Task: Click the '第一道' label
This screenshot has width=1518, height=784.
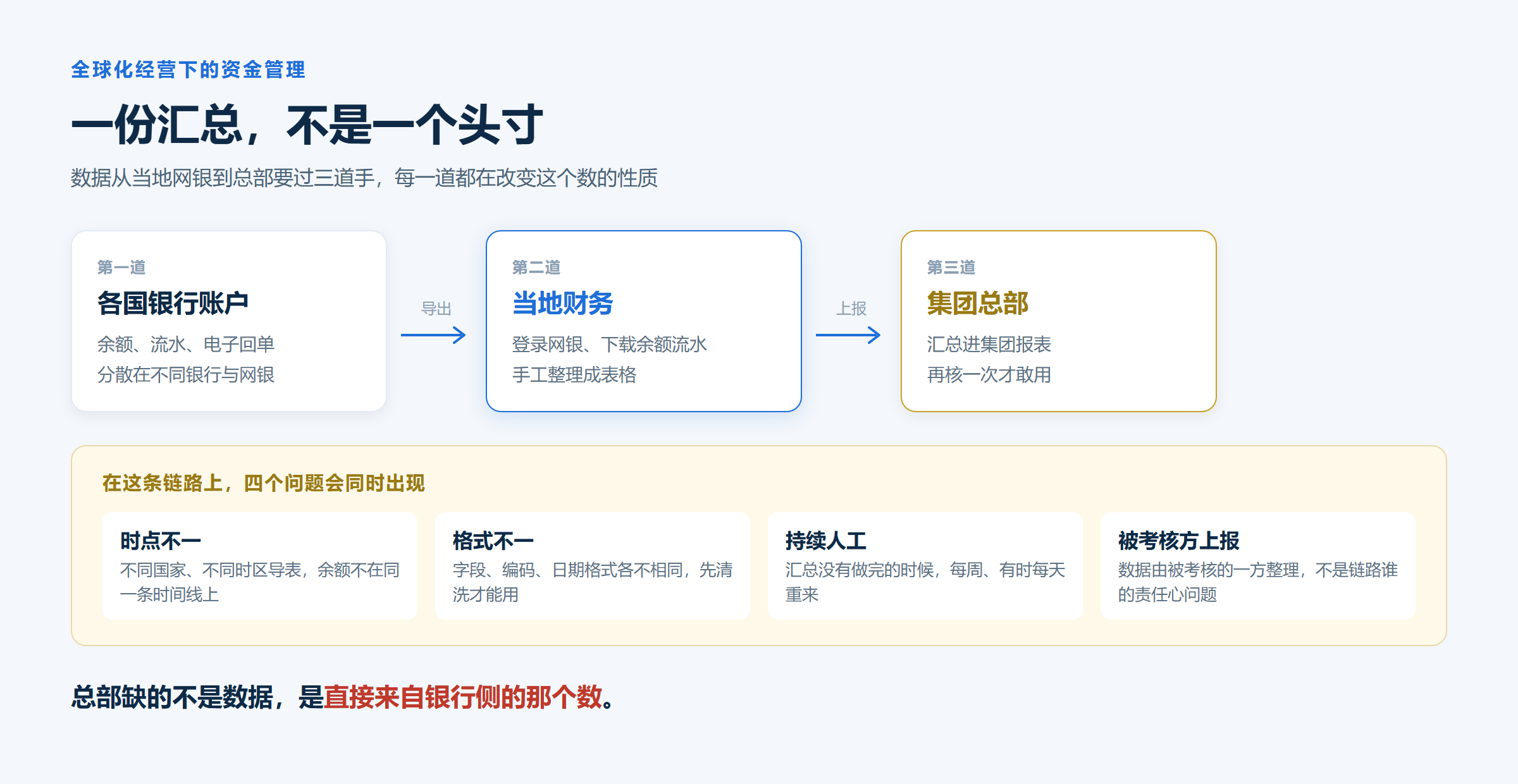Action: [121, 267]
